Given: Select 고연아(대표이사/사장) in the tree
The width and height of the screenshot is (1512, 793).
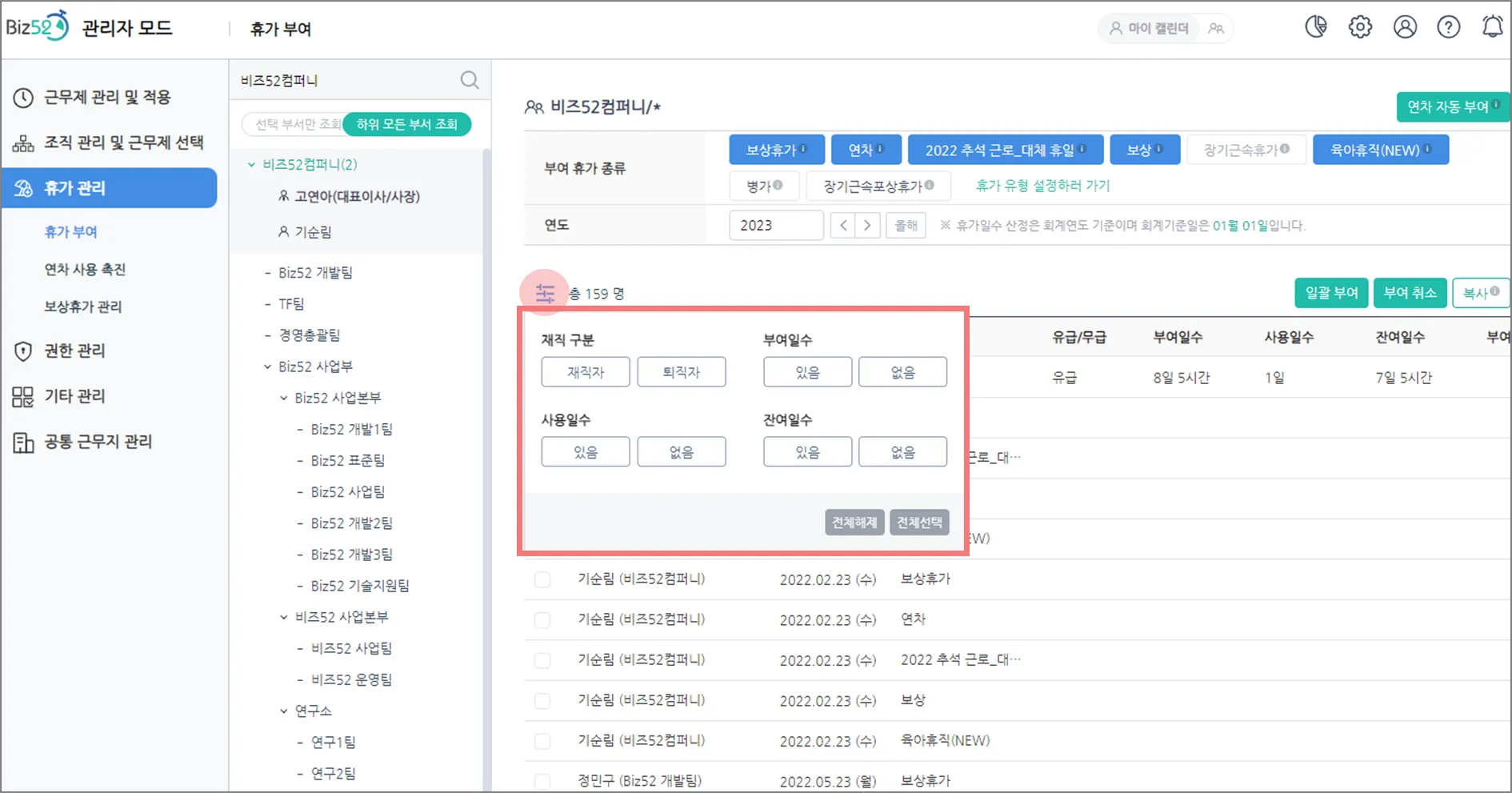Looking at the screenshot, I should pos(357,197).
